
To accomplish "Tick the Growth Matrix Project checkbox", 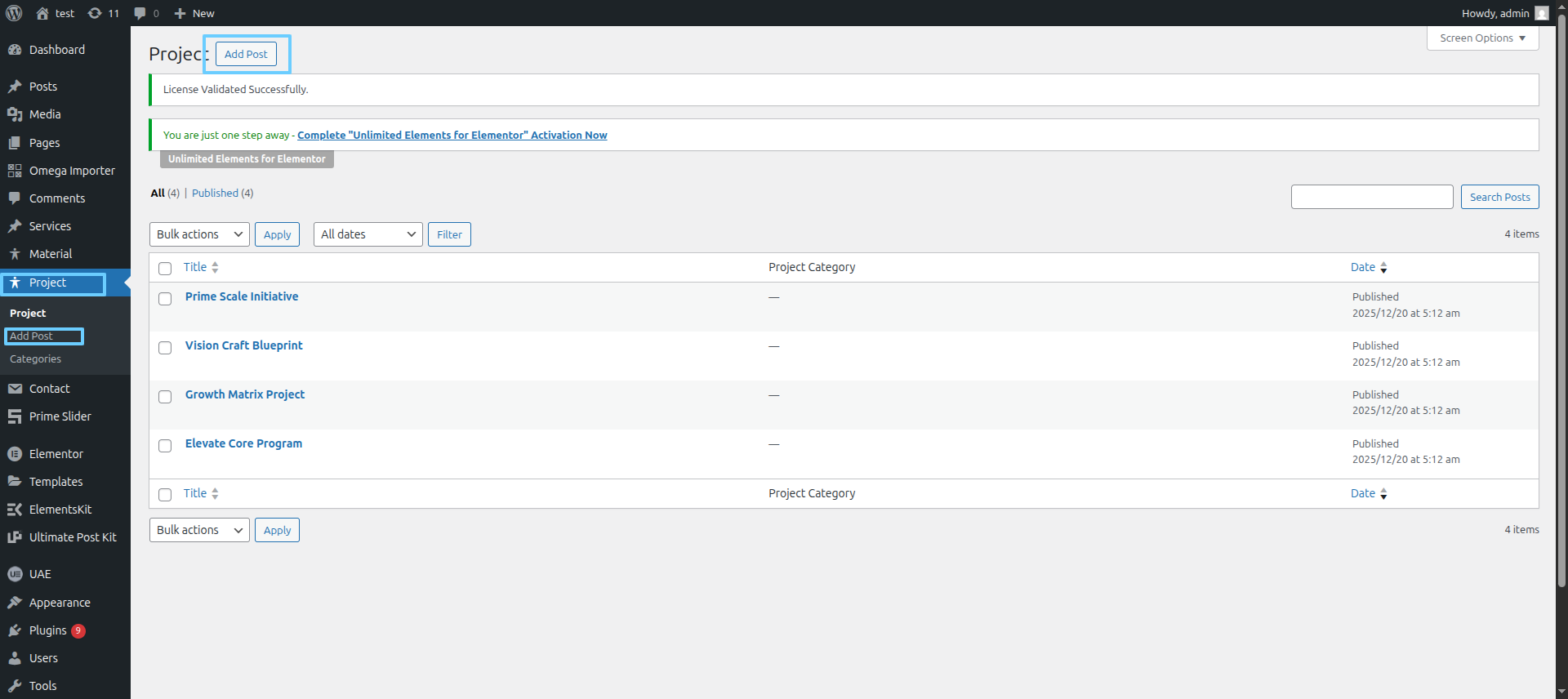I will point(165,397).
